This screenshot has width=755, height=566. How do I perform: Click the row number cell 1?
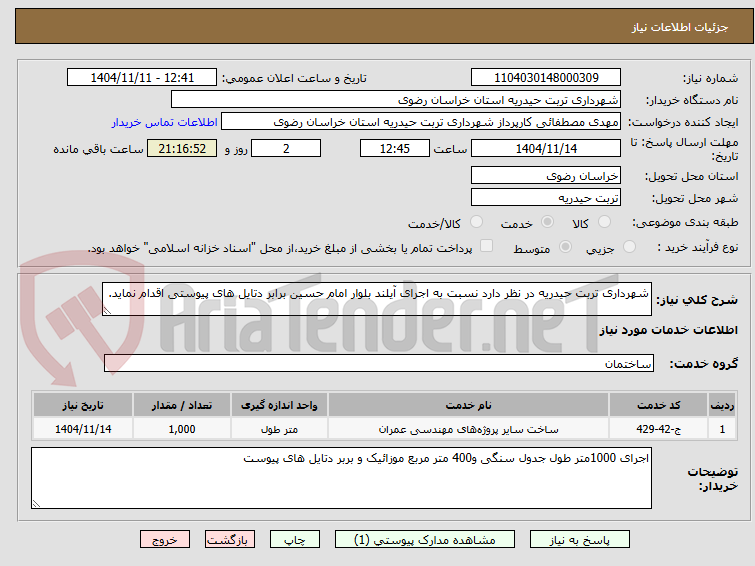point(722,429)
